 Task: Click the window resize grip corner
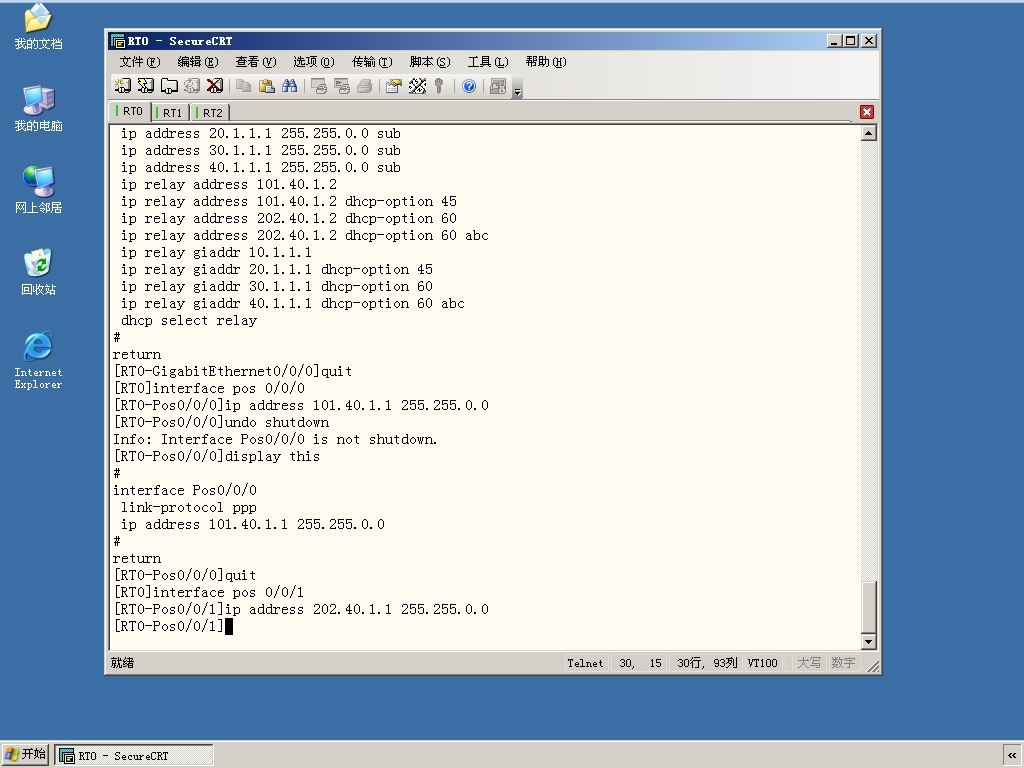(x=873, y=665)
